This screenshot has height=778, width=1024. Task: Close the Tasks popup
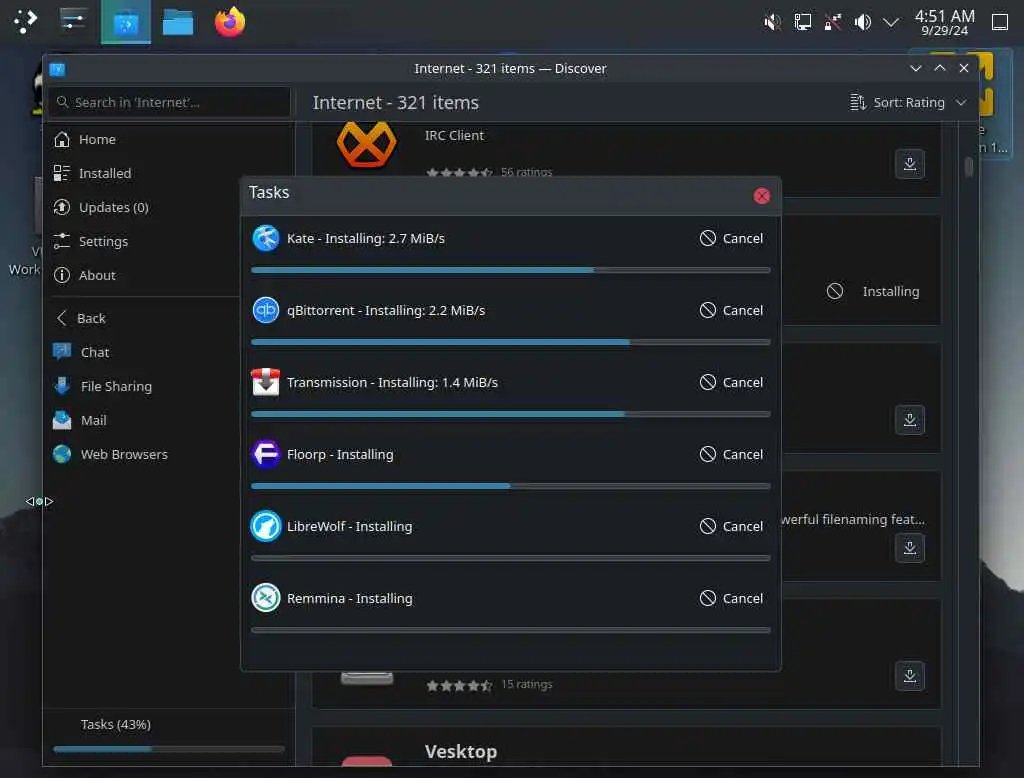coord(761,196)
